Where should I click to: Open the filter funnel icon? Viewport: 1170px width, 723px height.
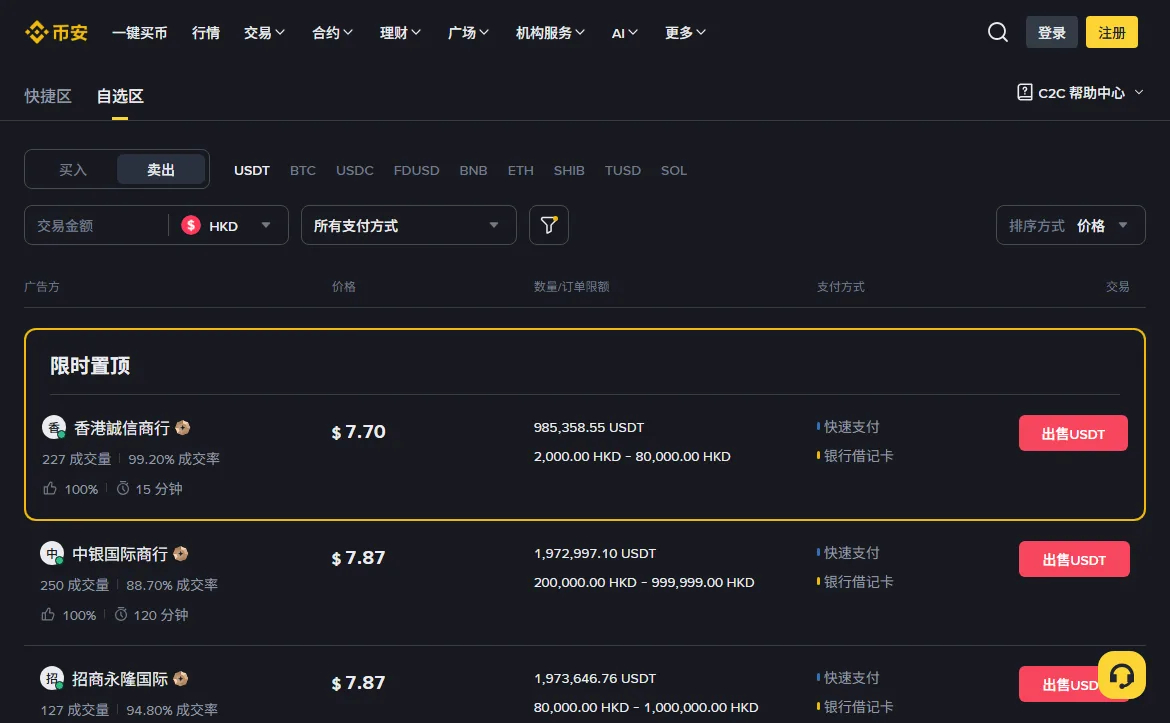548,225
